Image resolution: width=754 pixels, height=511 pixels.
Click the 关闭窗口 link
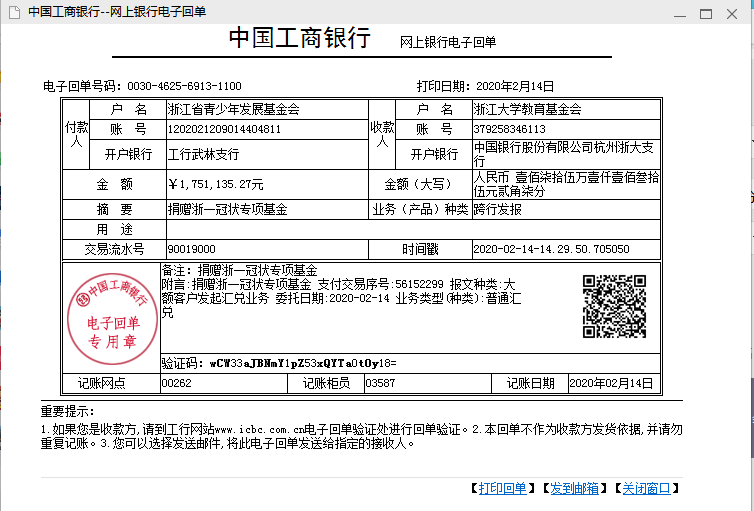click(646, 489)
